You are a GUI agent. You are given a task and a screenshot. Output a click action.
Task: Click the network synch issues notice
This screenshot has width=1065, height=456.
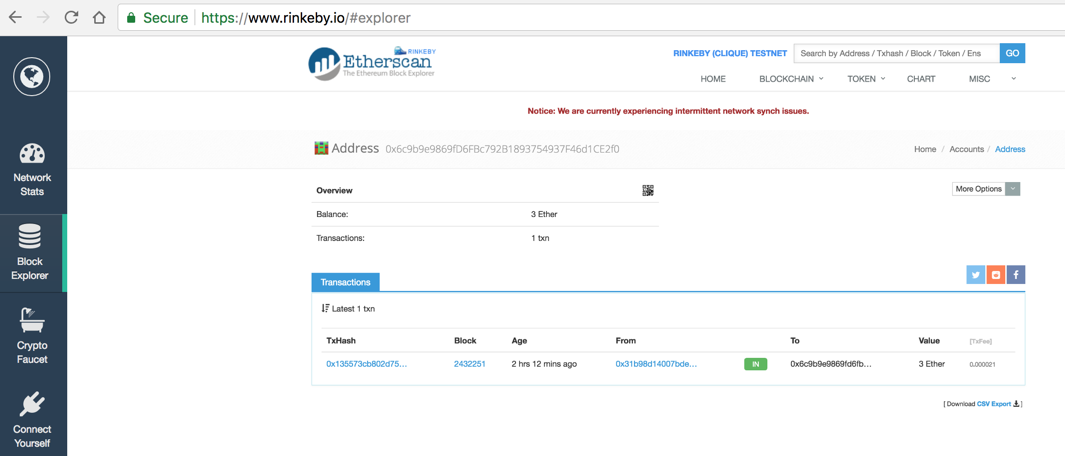click(x=668, y=111)
